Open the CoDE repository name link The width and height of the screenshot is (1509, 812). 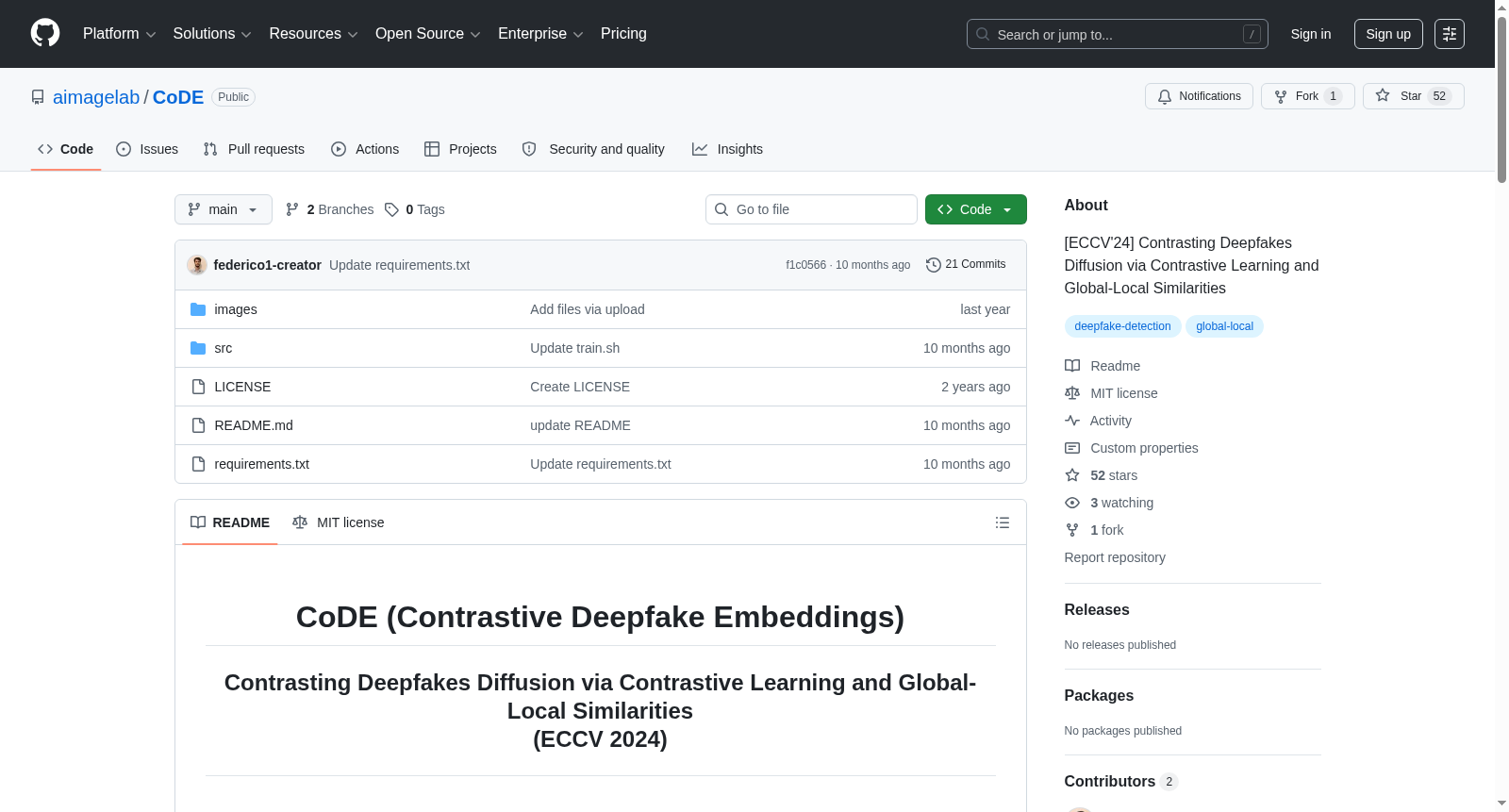point(178,97)
